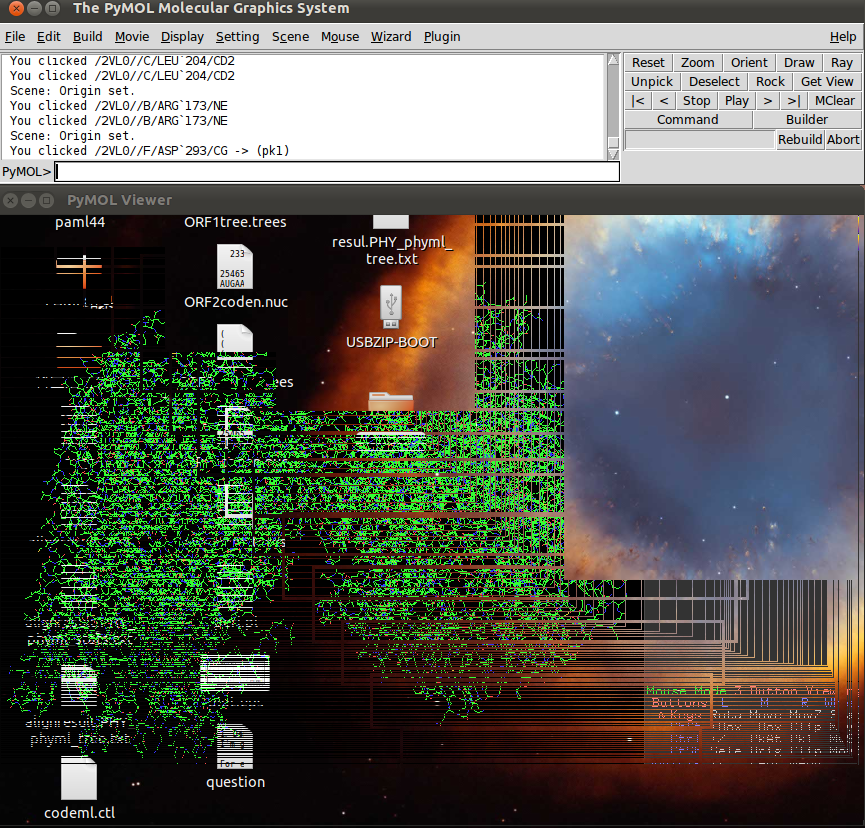The height and width of the screenshot is (828, 865).
Task: Stop the movie playback
Action: coord(696,101)
